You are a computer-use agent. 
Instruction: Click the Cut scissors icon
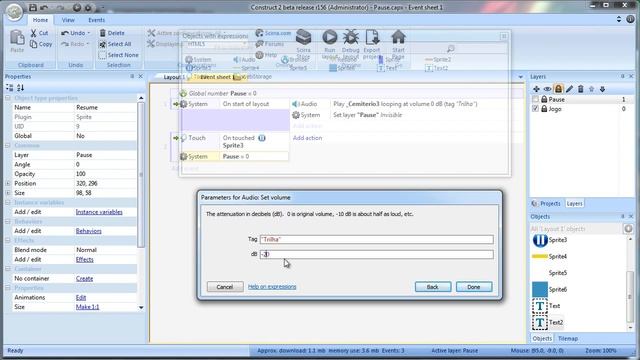pyautogui.click(x=33, y=33)
